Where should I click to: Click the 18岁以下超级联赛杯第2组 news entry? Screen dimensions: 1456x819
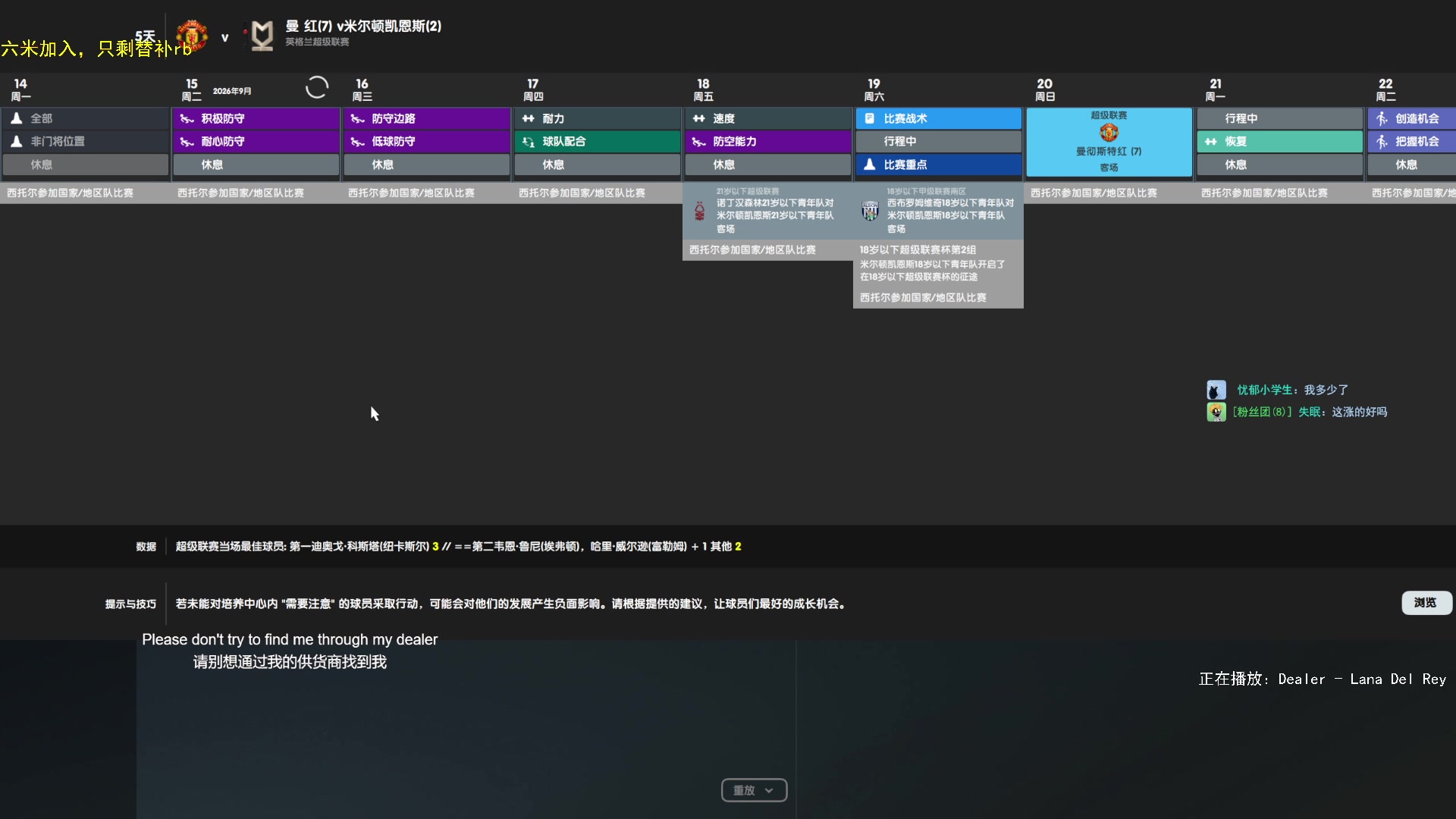point(938,263)
